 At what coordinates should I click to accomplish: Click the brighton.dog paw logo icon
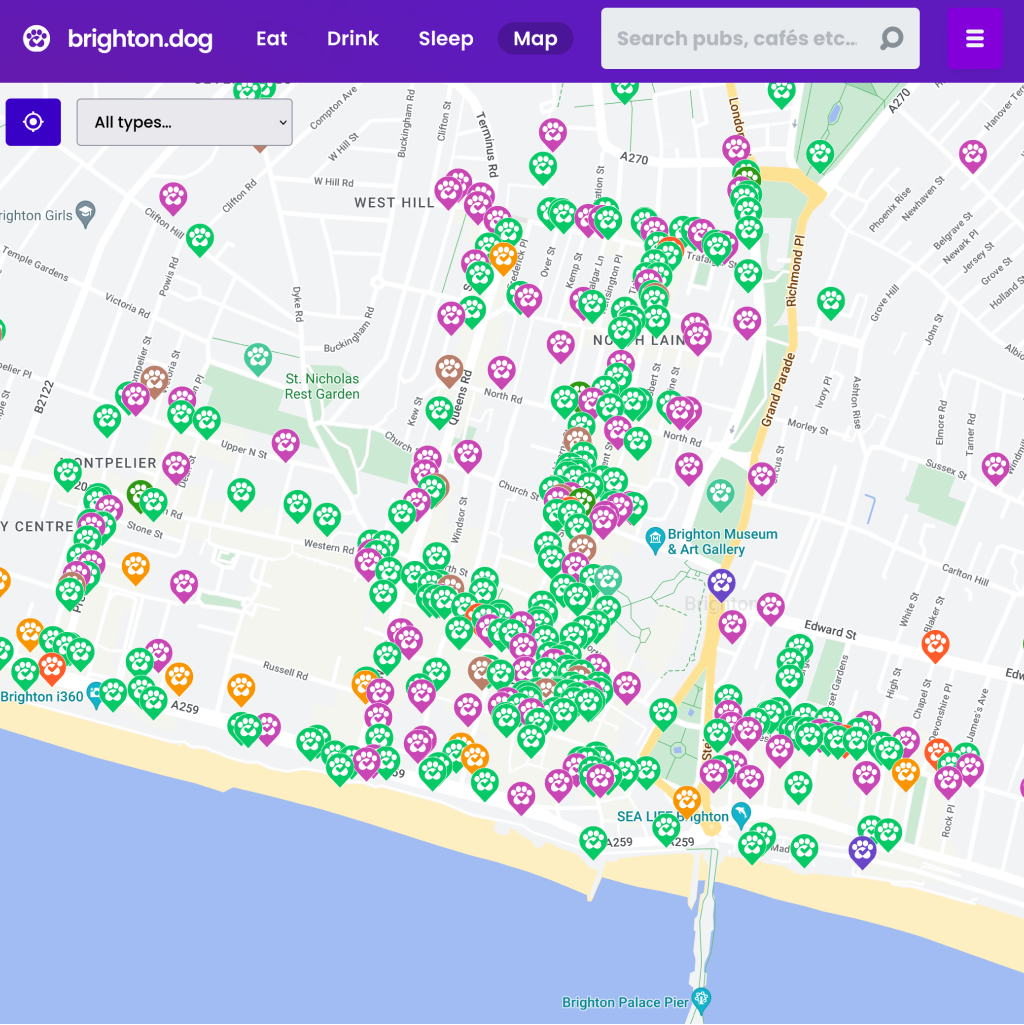37,39
